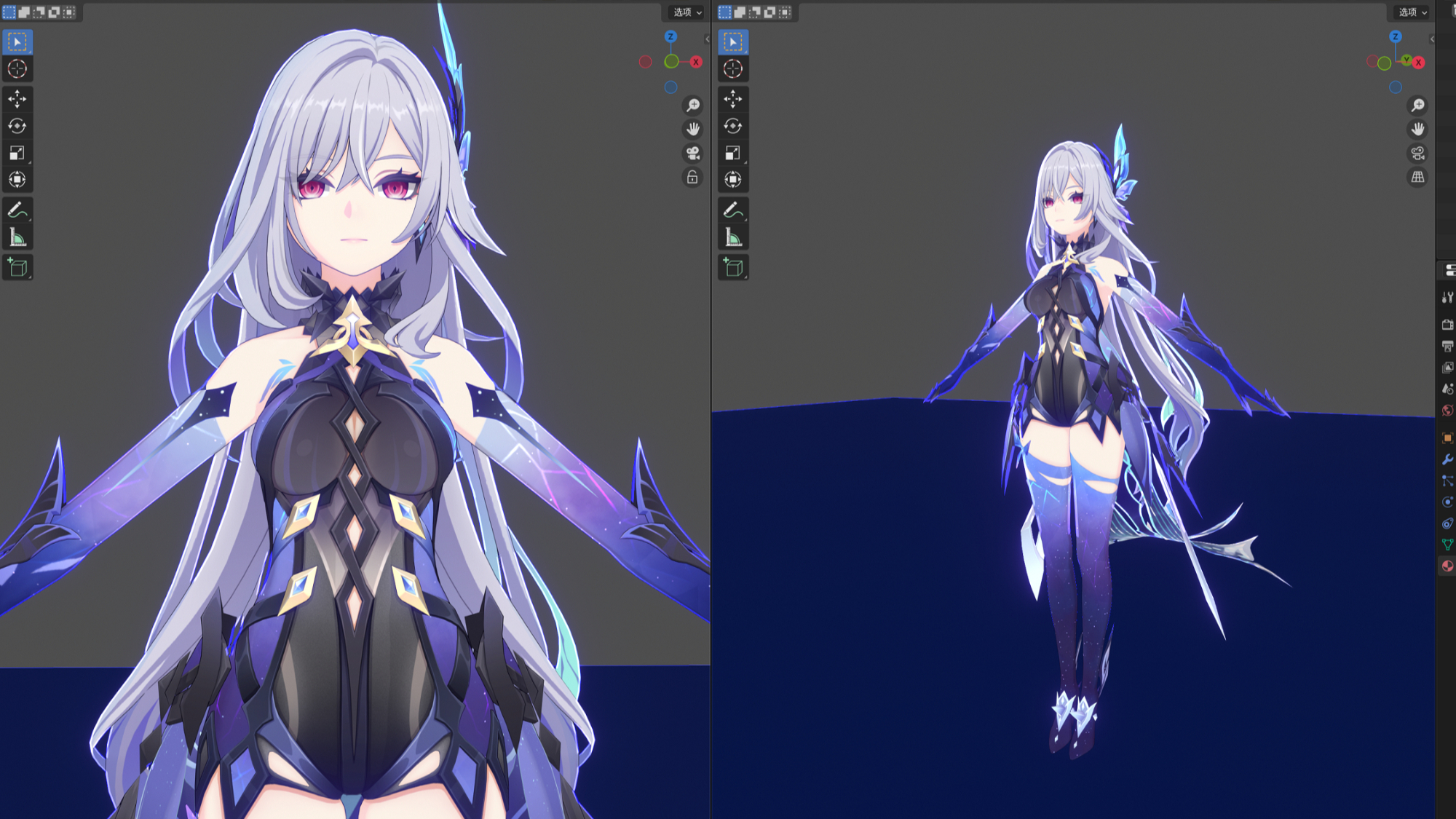Viewport: 1456px width, 819px height.
Task: Select the Cursor tool in right viewport
Action: coord(733,69)
